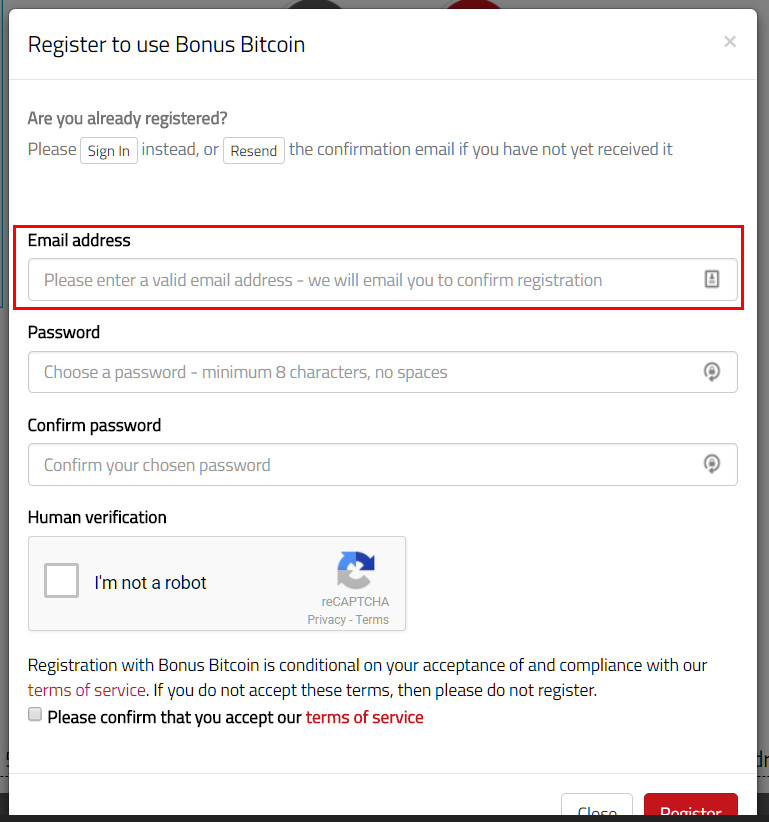
Task: Click the key icon in Confirm password field
Action: coord(711,464)
